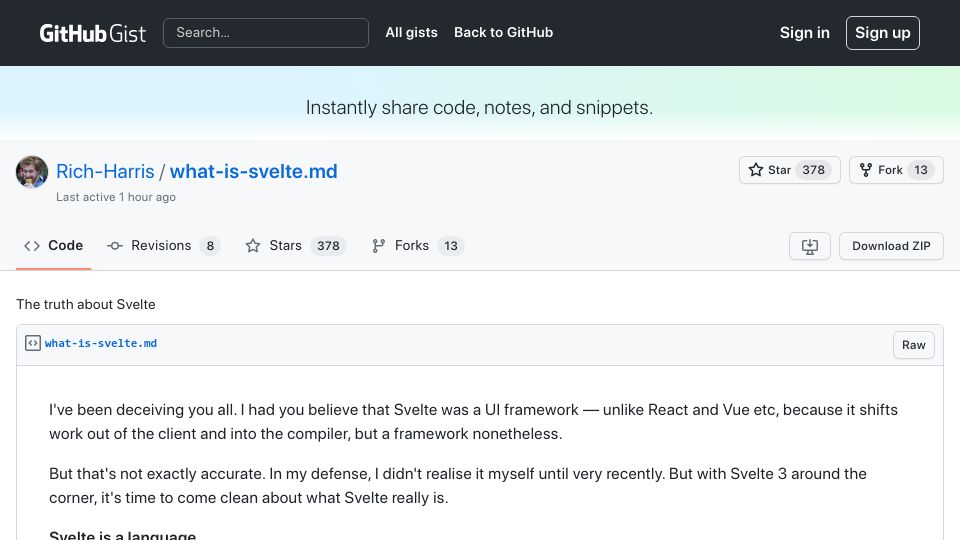Open the what-is-svelte.md gist title link
Viewport: 960px width, 540px height.
pyautogui.click(x=253, y=171)
